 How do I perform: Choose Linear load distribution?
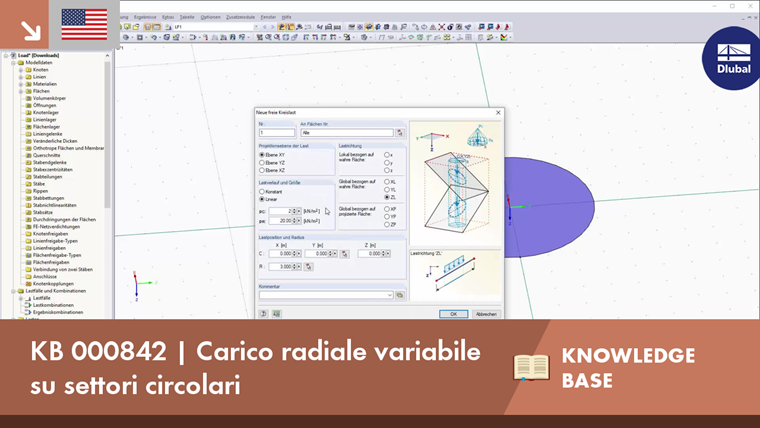coord(262,199)
